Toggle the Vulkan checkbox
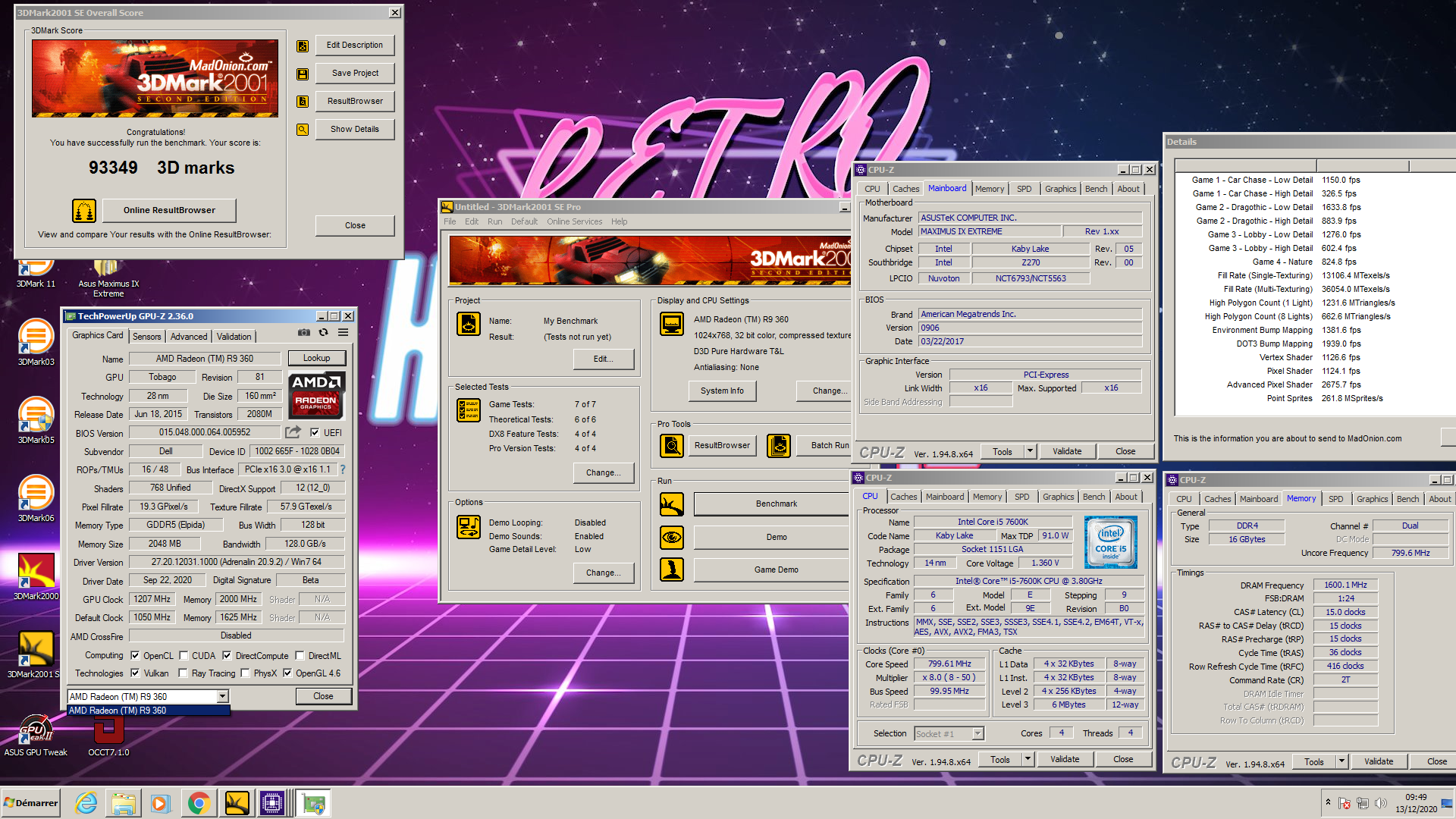This screenshot has width=1456, height=819. tap(135, 673)
